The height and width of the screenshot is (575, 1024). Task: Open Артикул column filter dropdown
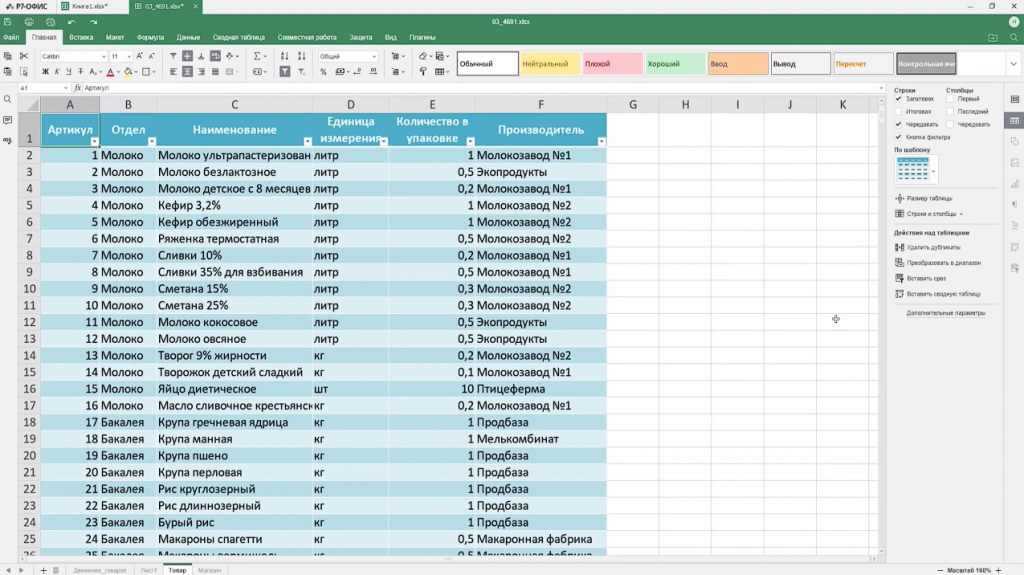[94, 141]
